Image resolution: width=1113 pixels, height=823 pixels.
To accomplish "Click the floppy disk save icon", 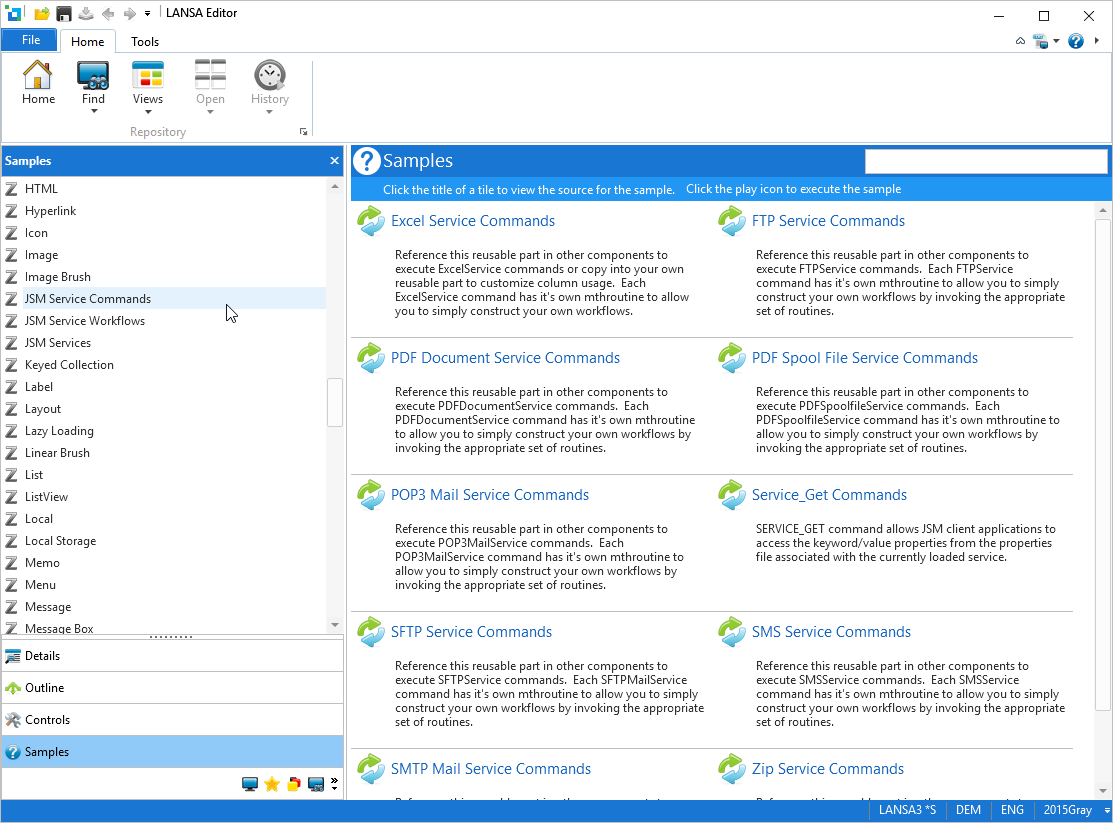I will (x=64, y=13).
